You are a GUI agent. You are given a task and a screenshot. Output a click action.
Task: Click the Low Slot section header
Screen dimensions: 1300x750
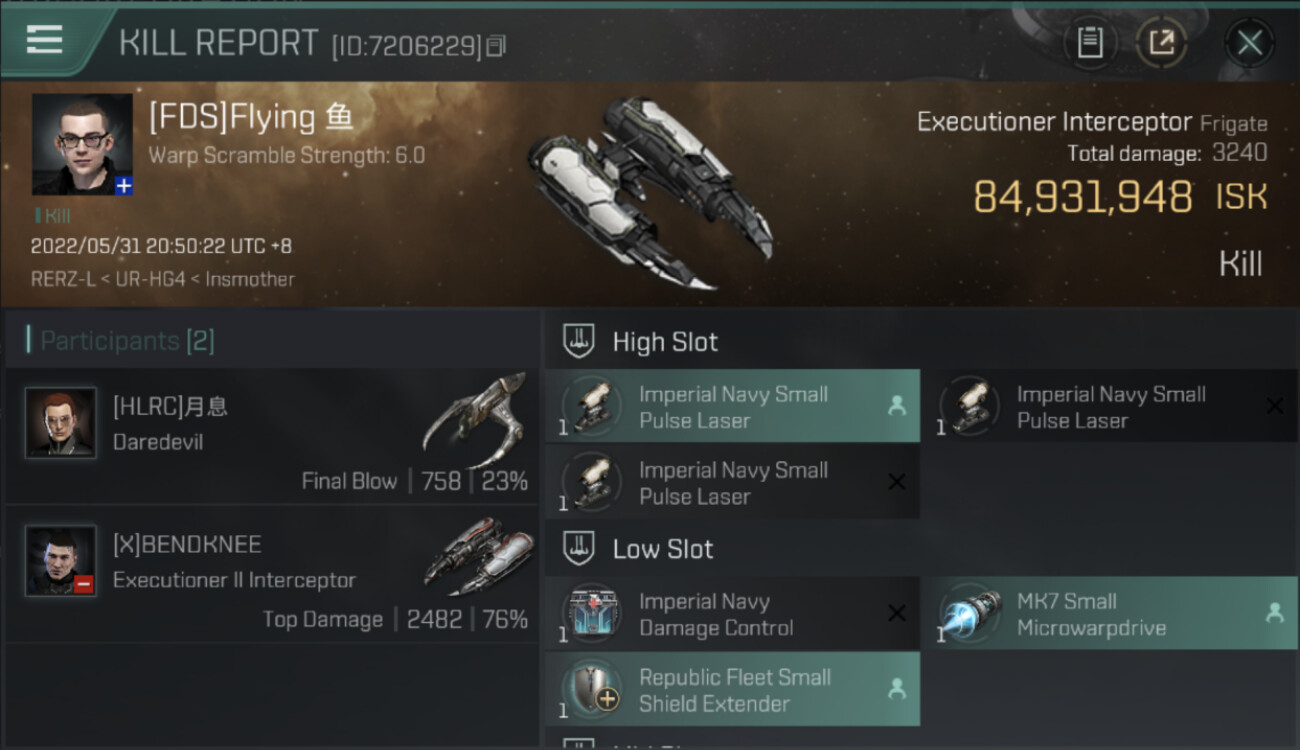662,549
